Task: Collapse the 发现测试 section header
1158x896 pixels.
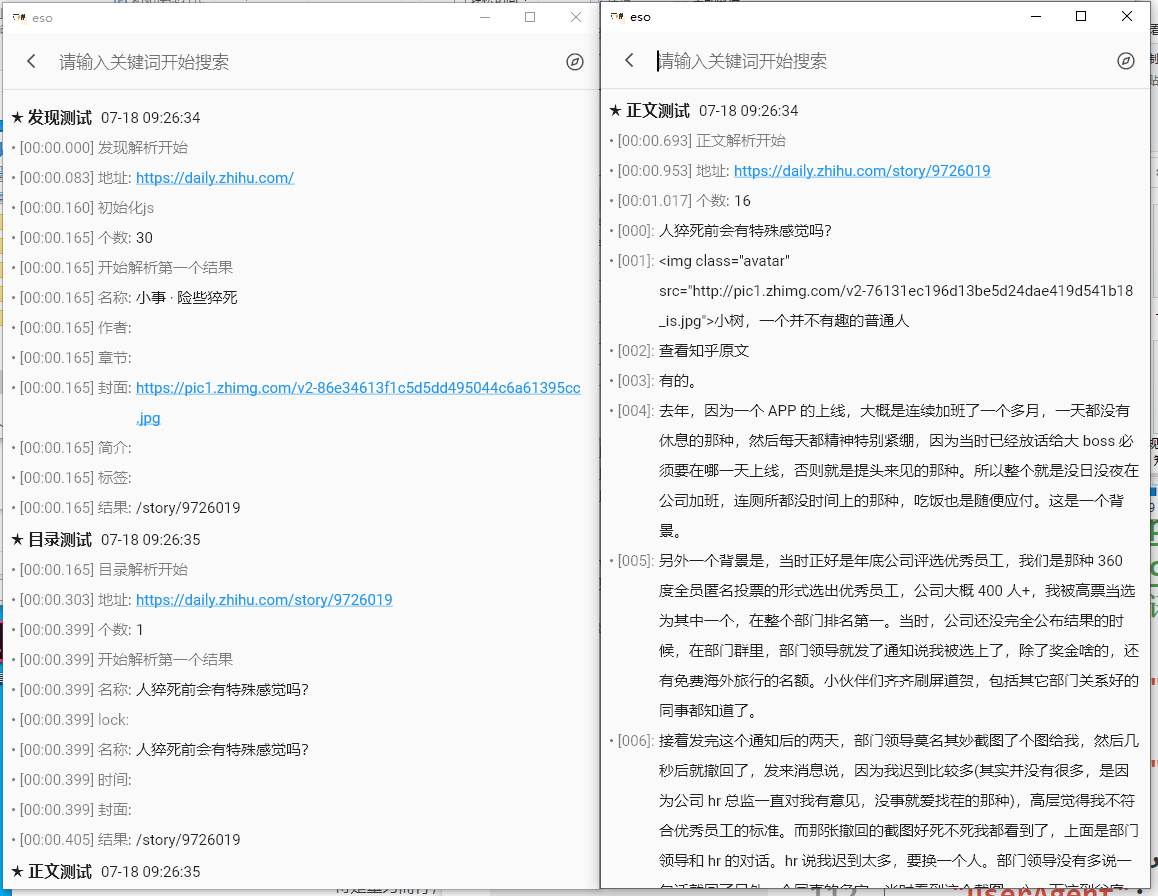Action: pyautogui.click(x=51, y=117)
